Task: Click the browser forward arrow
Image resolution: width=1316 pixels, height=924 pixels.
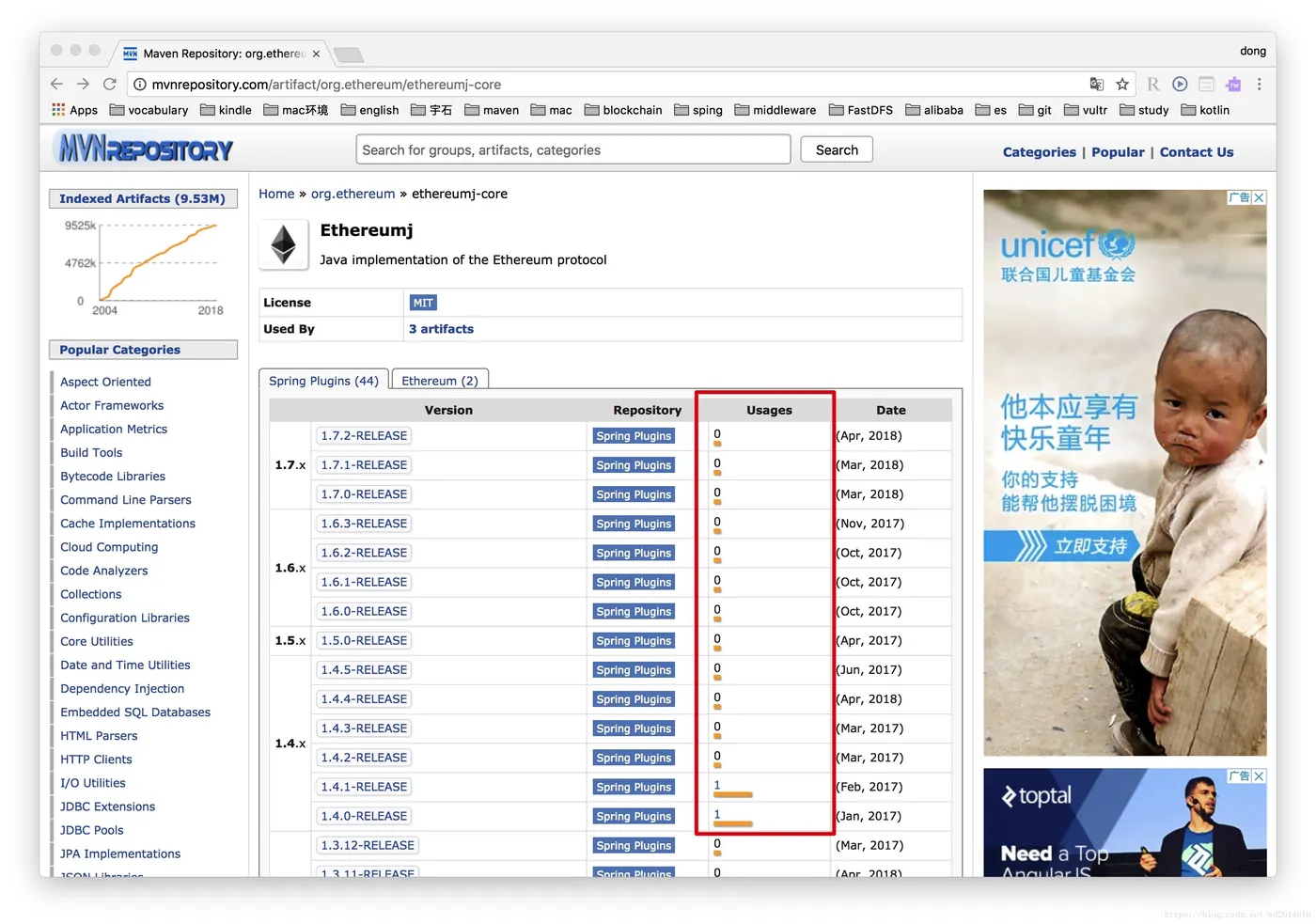Action: point(83,84)
